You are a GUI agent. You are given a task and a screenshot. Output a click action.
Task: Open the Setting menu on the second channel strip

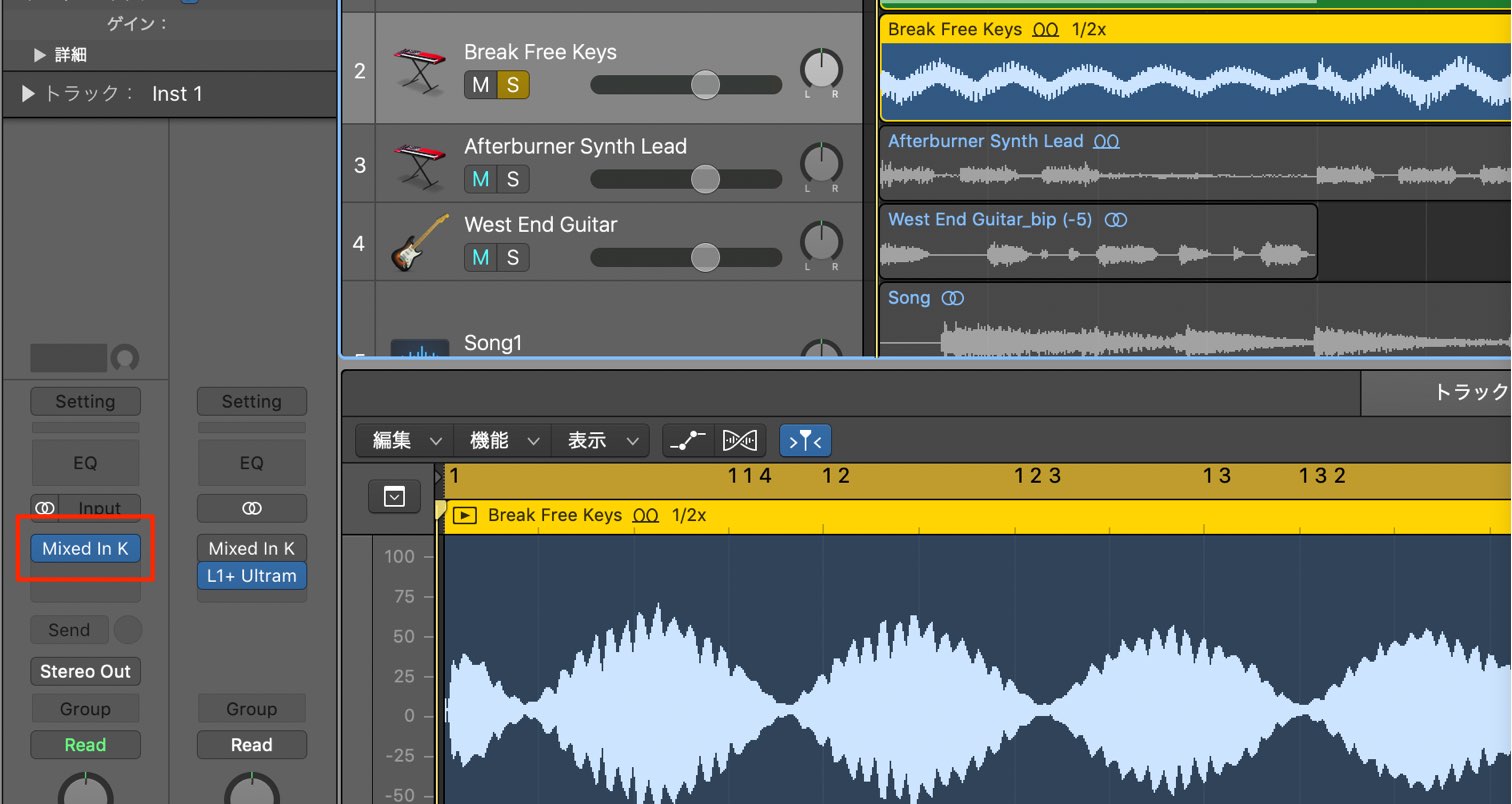click(252, 402)
